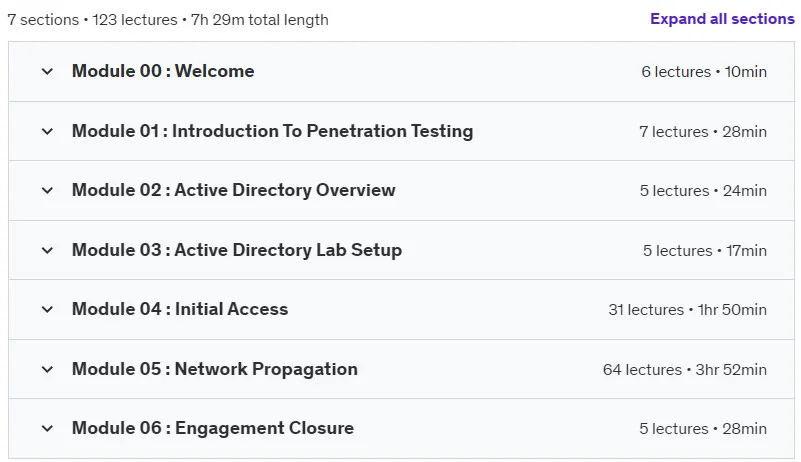
Task: Expand chevron for Active Directory Overview
Action: (x=47, y=191)
